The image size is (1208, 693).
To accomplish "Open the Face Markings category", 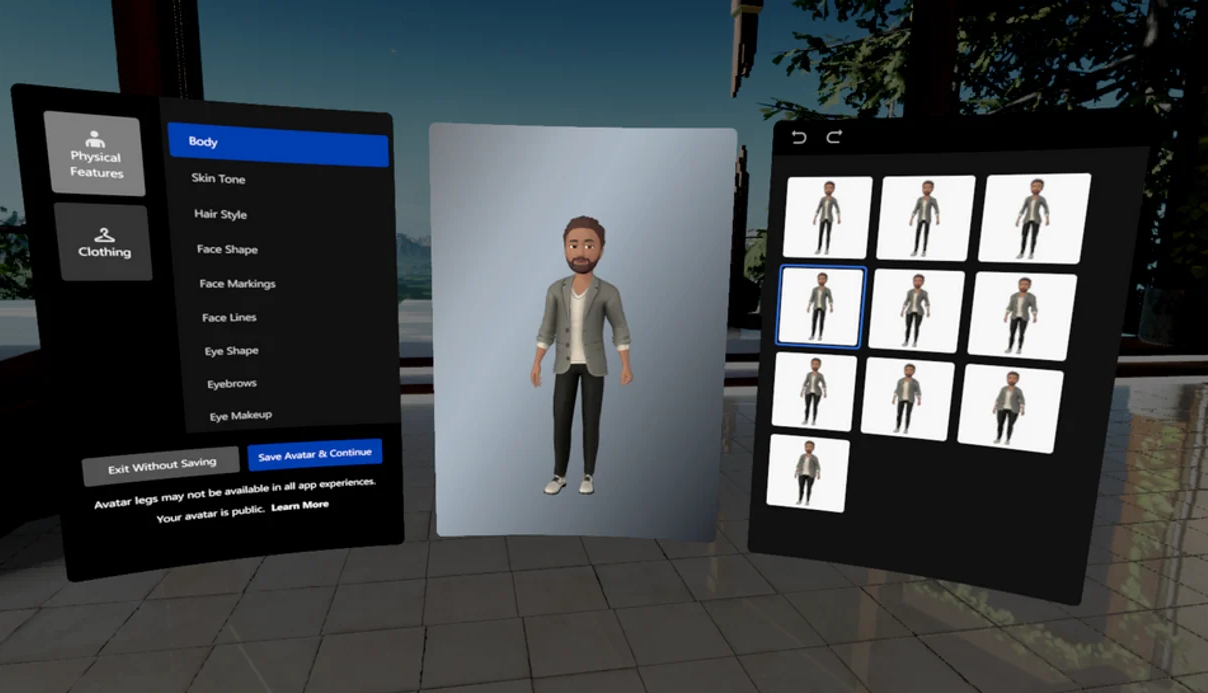I will point(237,284).
